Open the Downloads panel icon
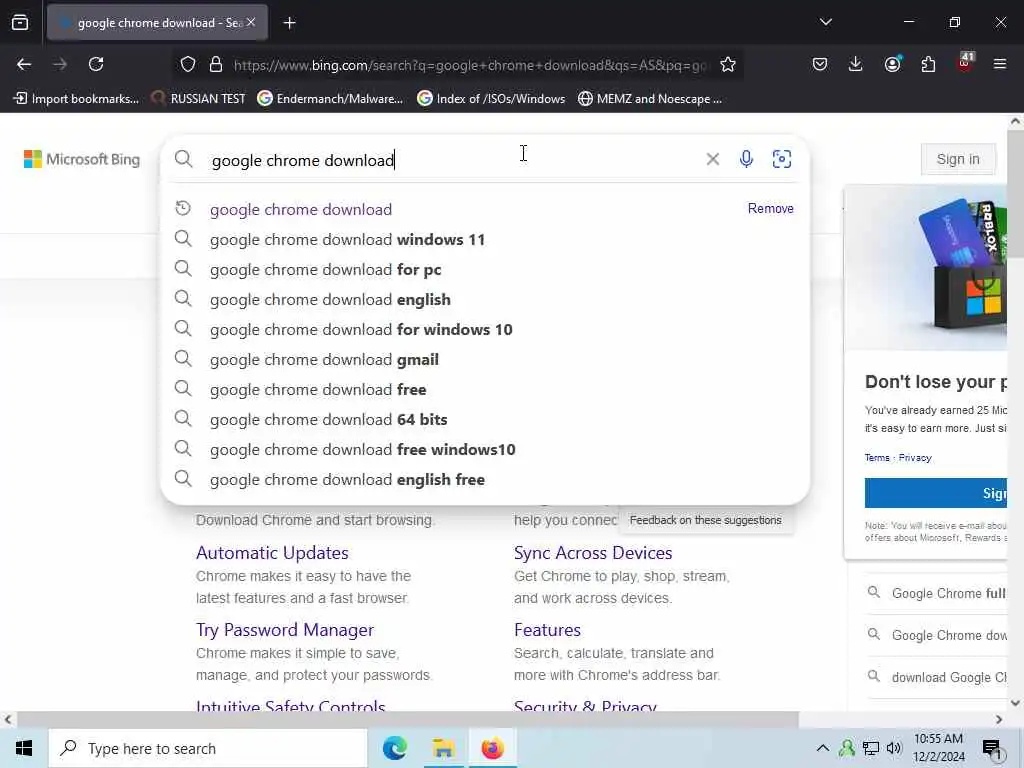This screenshot has width=1024, height=768. [x=856, y=64]
